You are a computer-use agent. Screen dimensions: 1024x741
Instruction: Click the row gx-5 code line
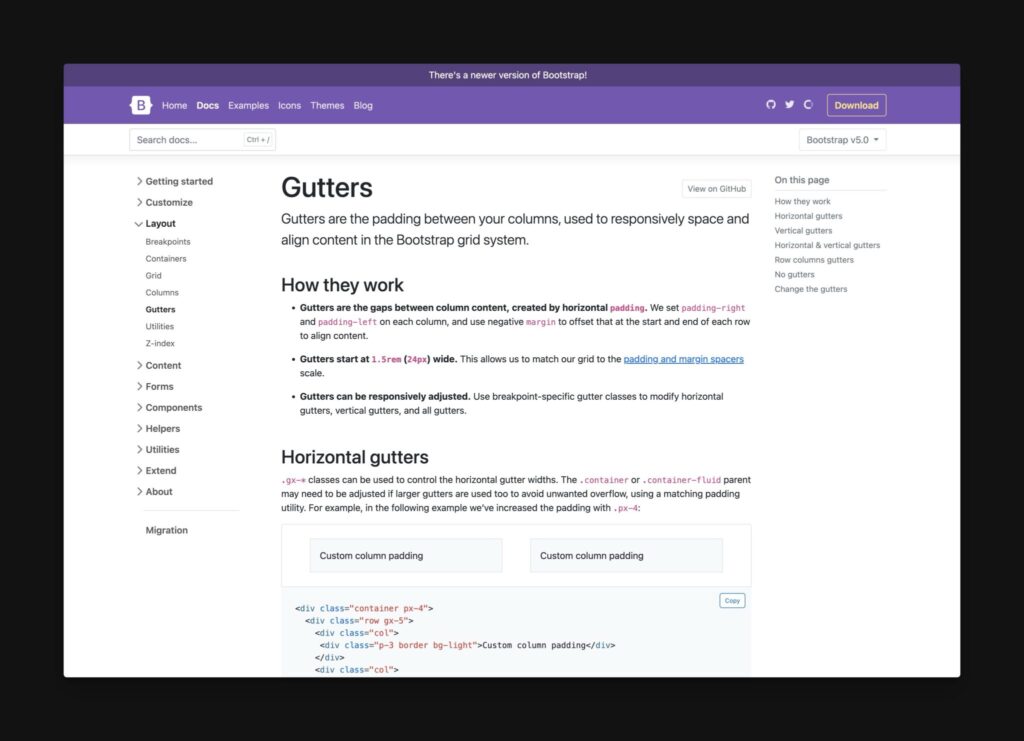point(359,621)
